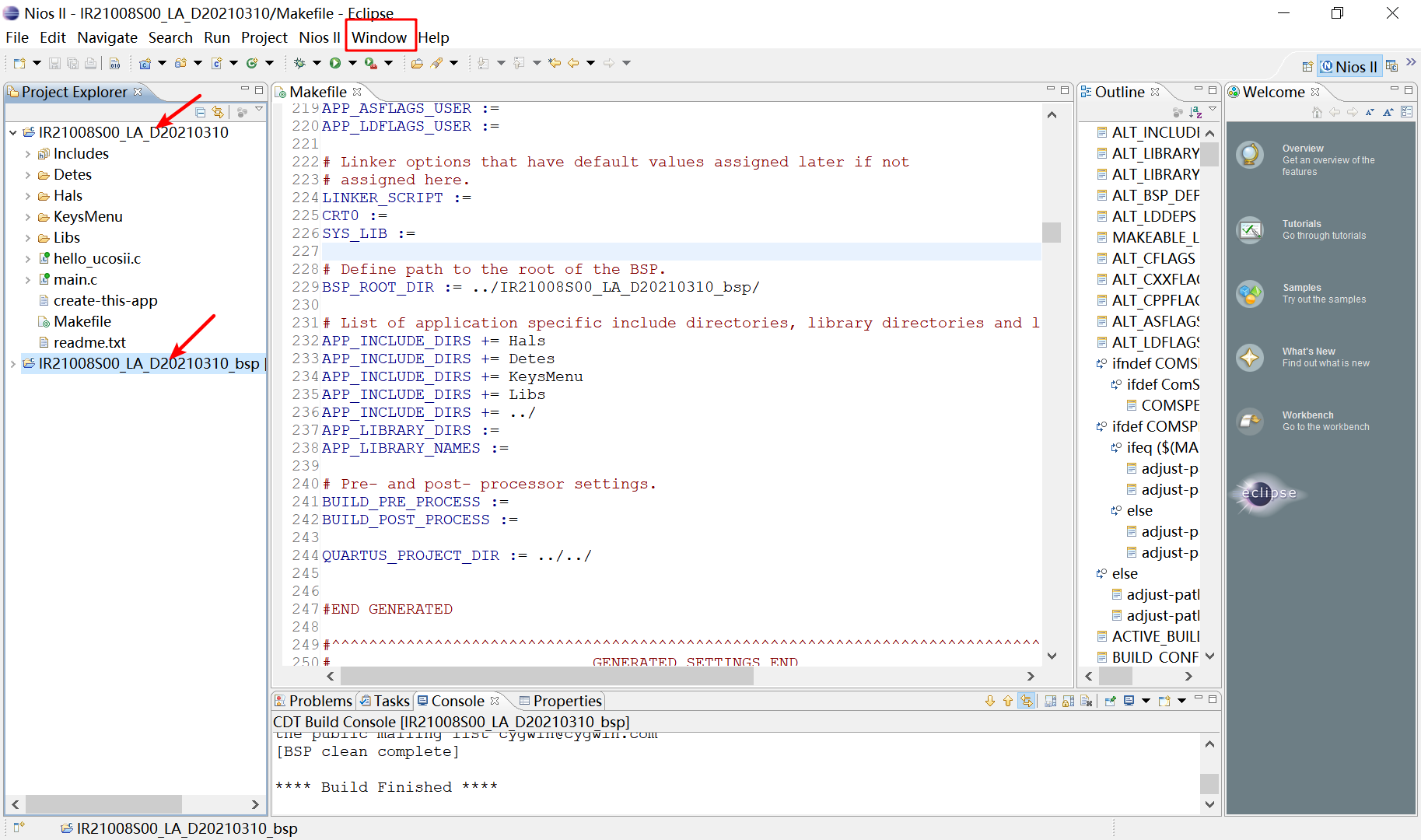Image resolution: width=1421 pixels, height=840 pixels.
Task: Open Display Selected Console dropdown arrow
Action: tap(1146, 701)
